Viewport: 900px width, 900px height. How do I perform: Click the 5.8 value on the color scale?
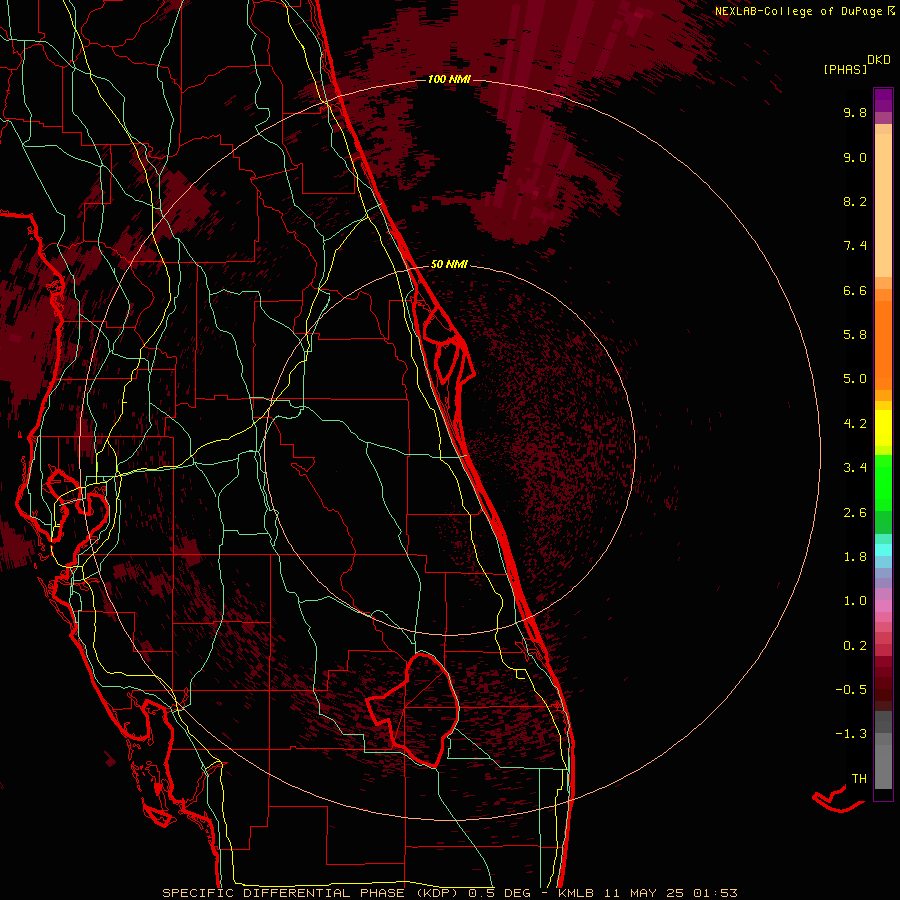click(x=855, y=335)
